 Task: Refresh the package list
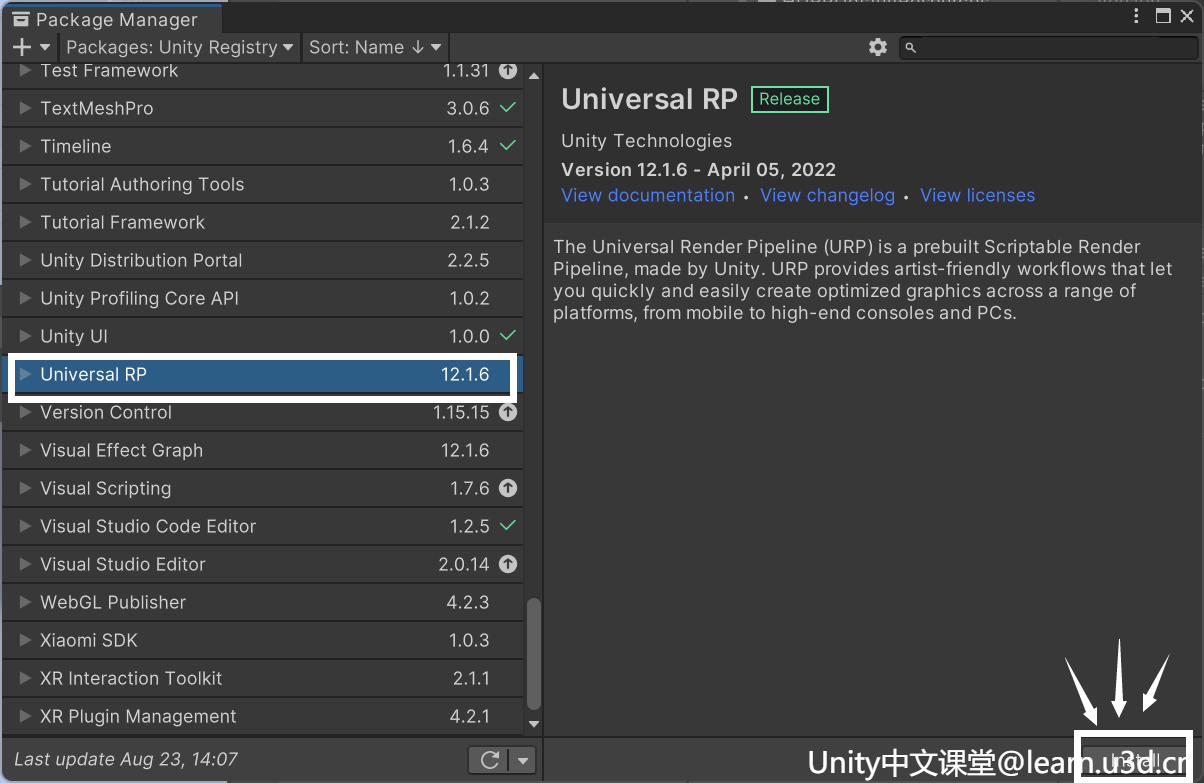(x=490, y=760)
